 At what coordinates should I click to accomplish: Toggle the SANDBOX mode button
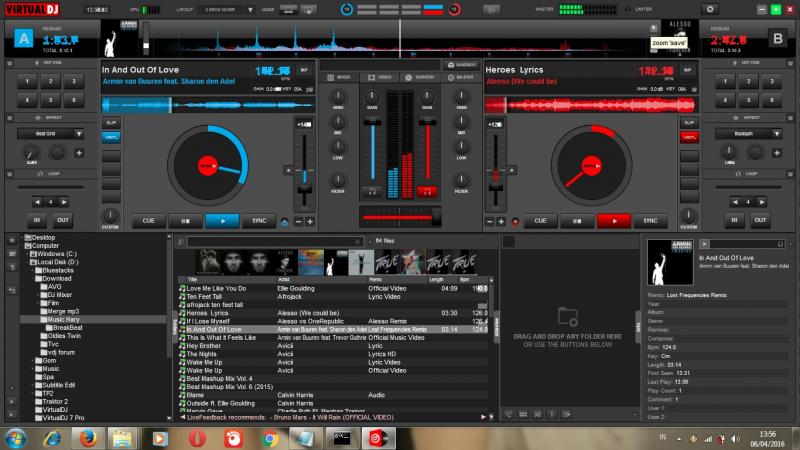tap(462, 65)
